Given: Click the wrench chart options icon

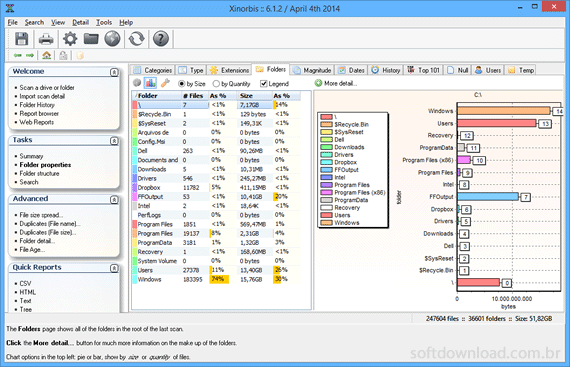Looking at the screenshot, I should [165, 83].
